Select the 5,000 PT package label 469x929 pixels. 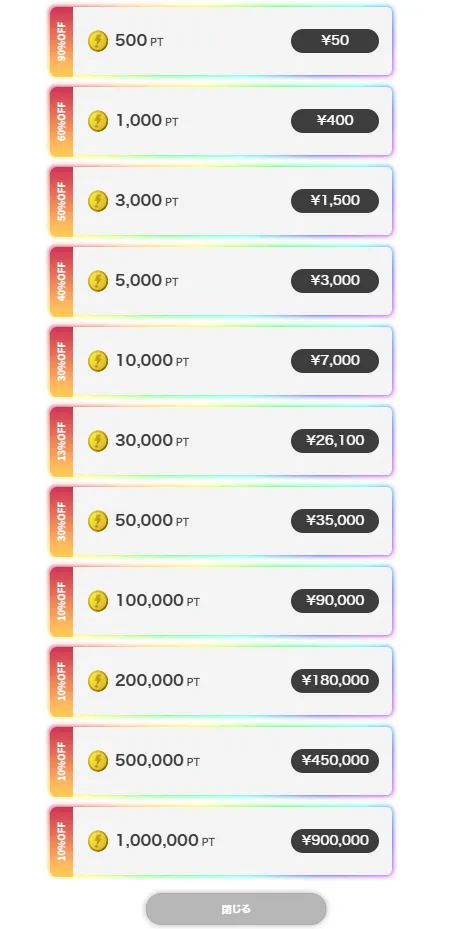(x=146, y=281)
